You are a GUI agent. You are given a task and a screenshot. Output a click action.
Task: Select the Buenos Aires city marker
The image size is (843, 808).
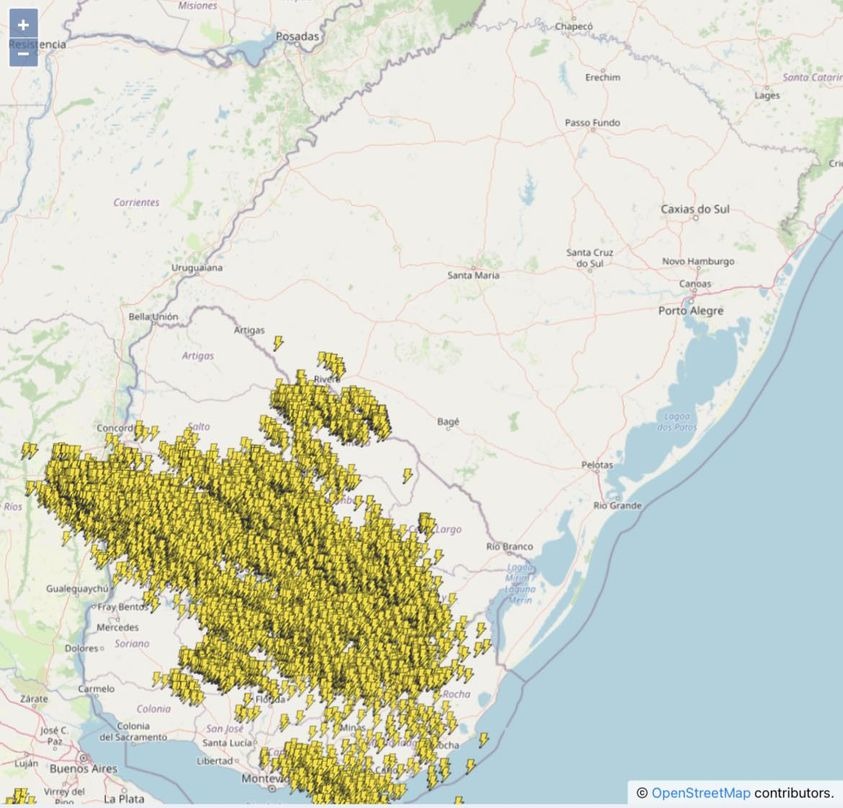83,760
